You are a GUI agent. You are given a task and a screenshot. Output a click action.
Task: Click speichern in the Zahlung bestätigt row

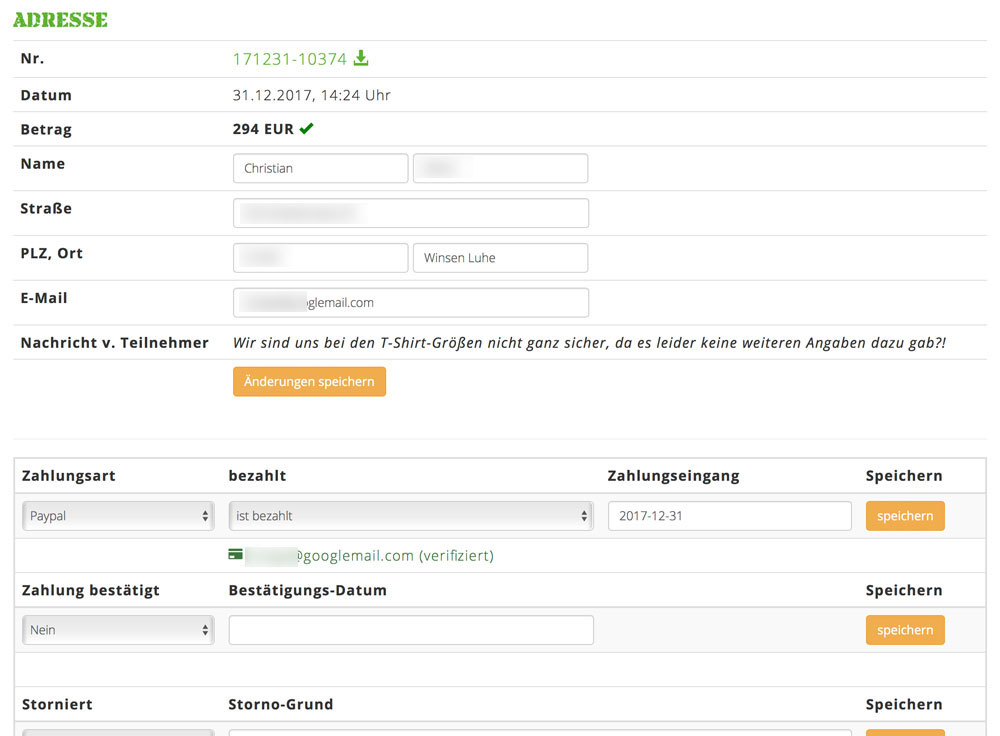coord(904,630)
